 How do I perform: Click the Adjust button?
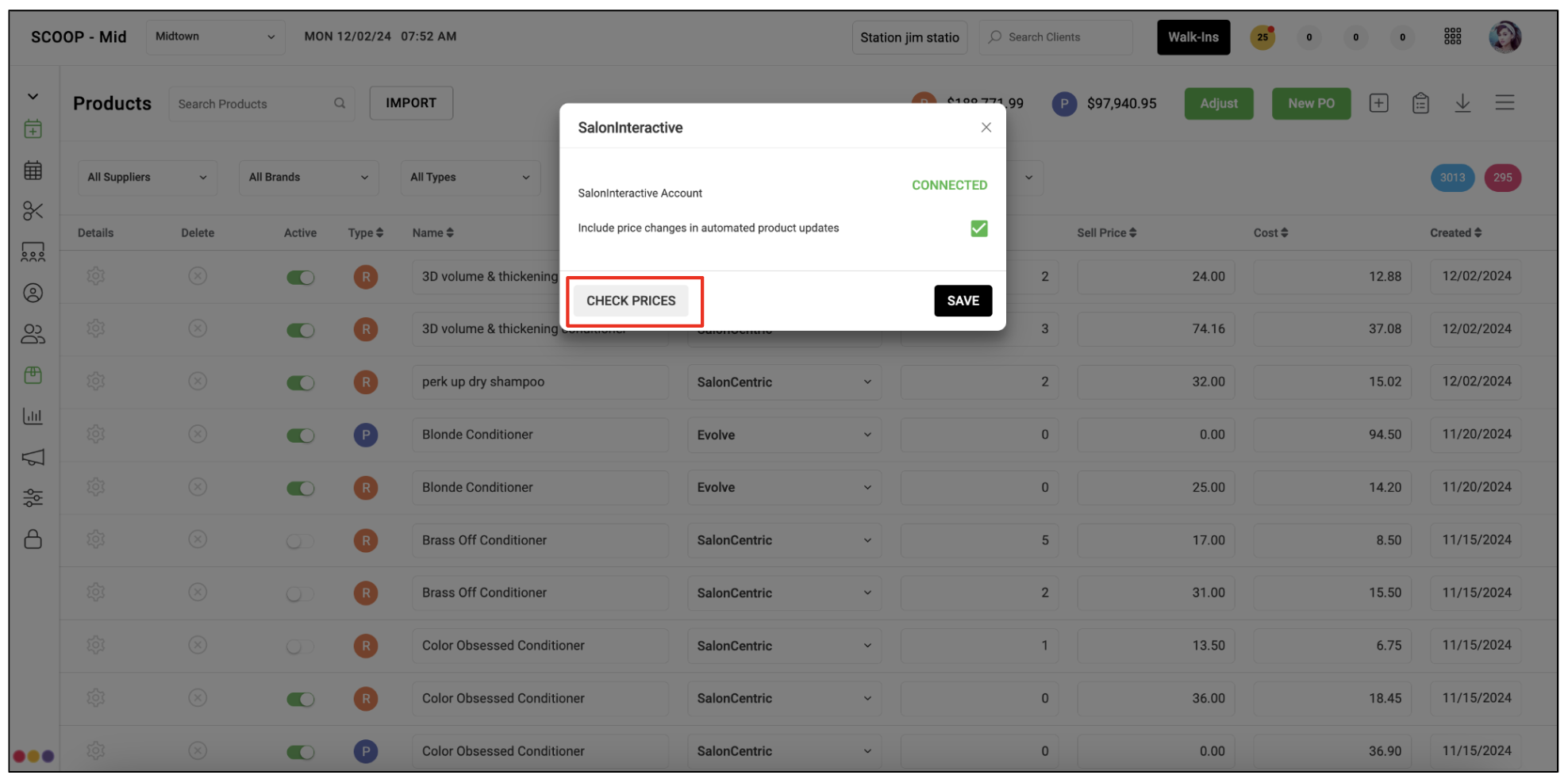click(1219, 103)
